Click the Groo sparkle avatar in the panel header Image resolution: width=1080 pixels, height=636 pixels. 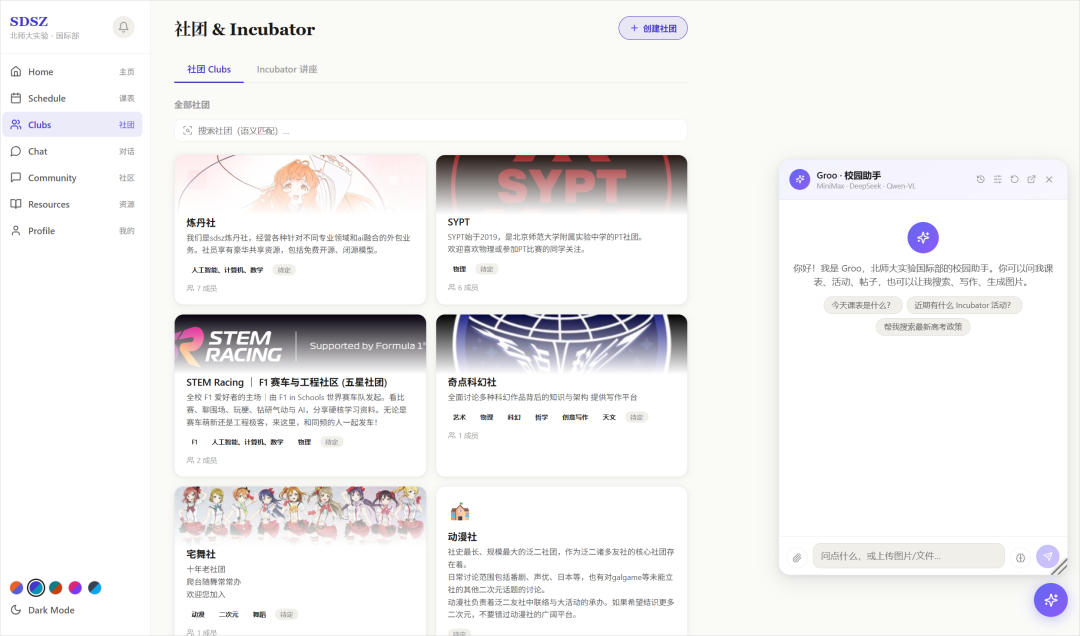click(x=800, y=180)
